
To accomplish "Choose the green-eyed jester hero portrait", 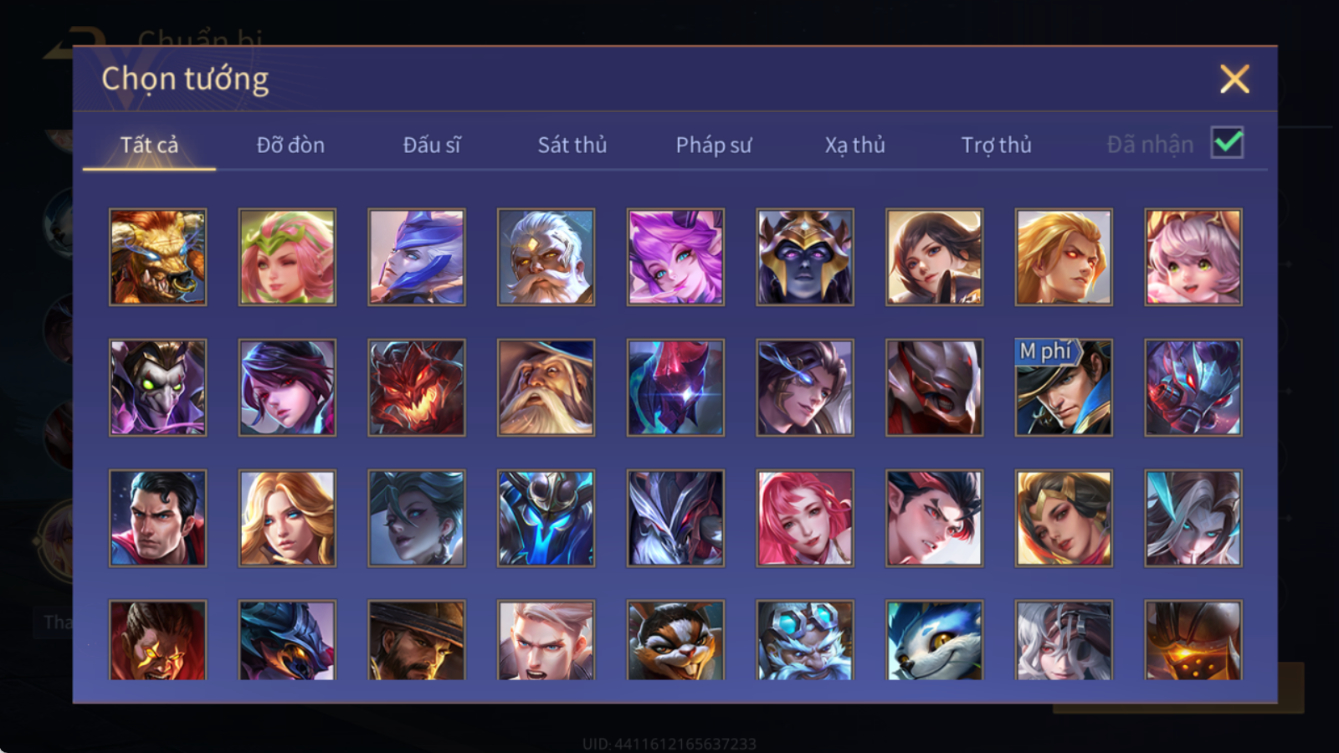I will coord(158,388).
